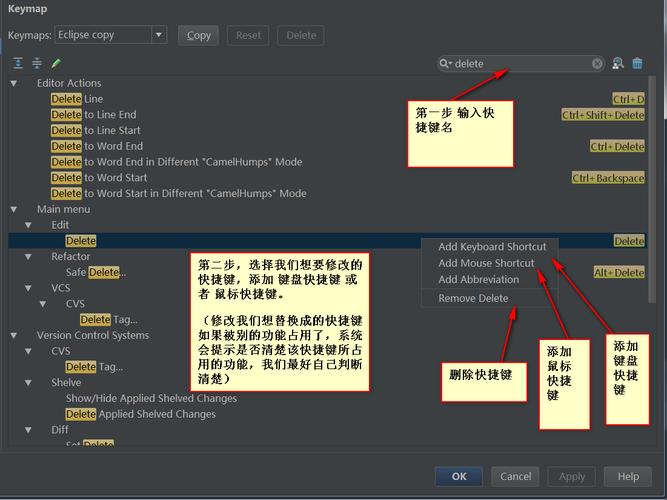Click the Delete keymap button
This screenshot has height=500, width=667.
(301, 35)
